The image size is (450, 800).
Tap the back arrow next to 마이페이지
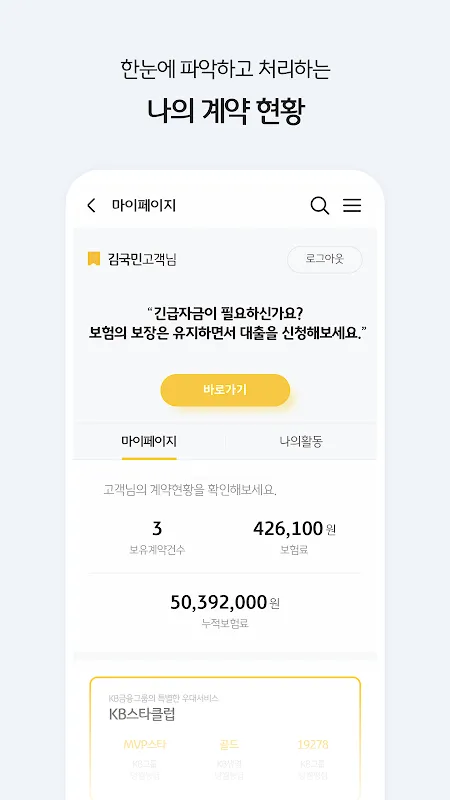[x=91, y=206]
